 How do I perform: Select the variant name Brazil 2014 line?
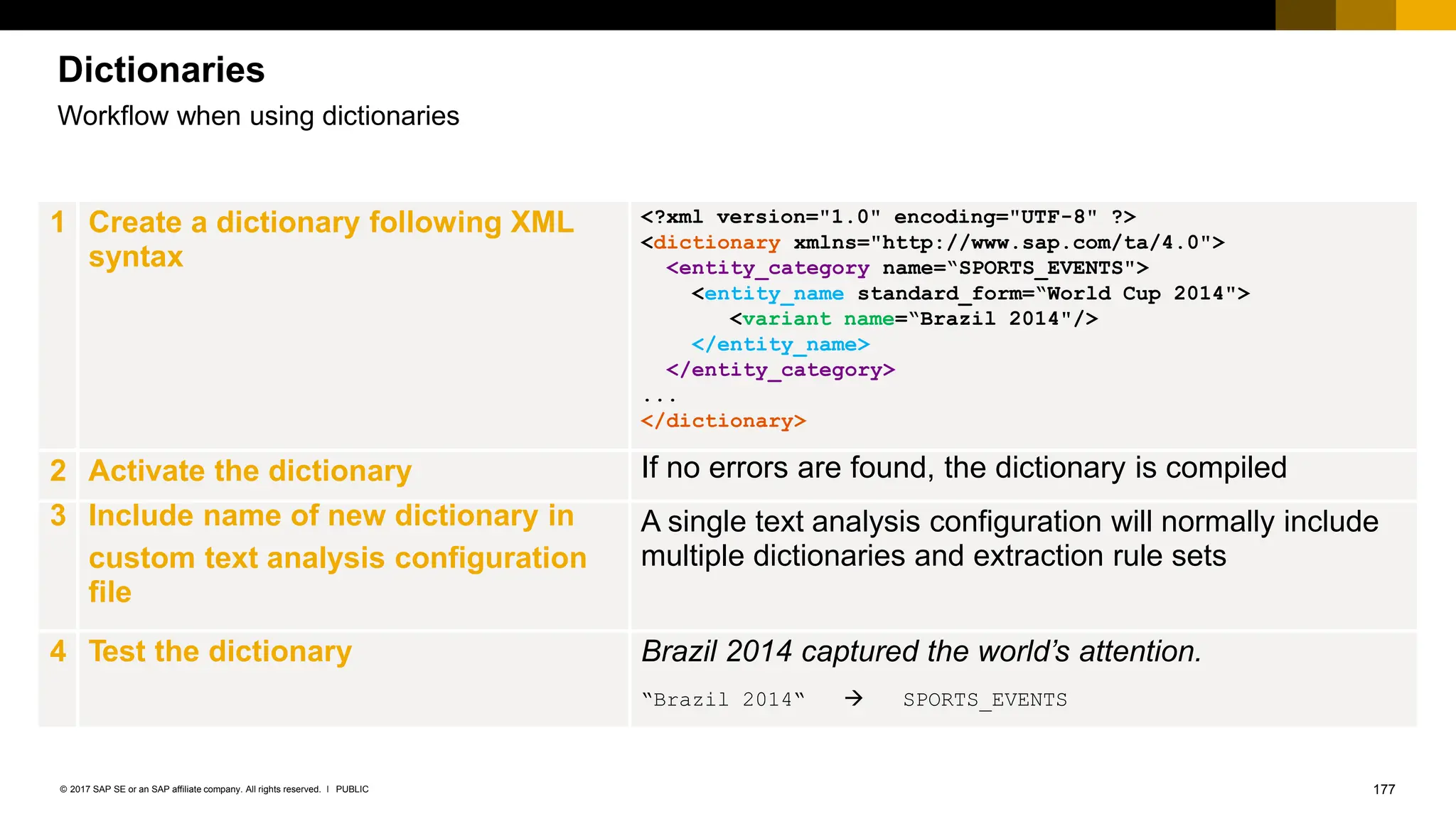pos(914,319)
